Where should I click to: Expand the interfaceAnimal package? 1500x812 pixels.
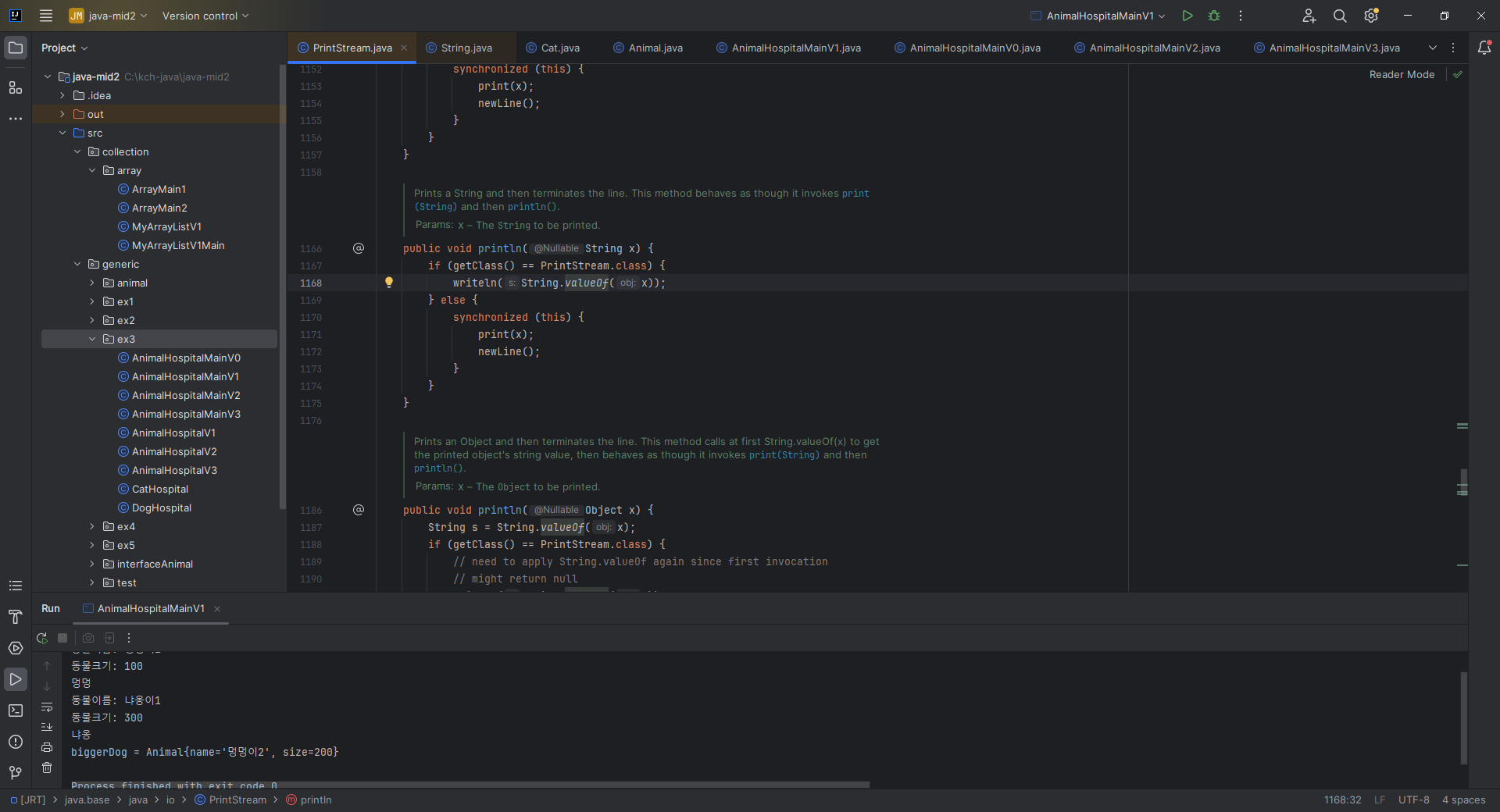tap(92, 564)
